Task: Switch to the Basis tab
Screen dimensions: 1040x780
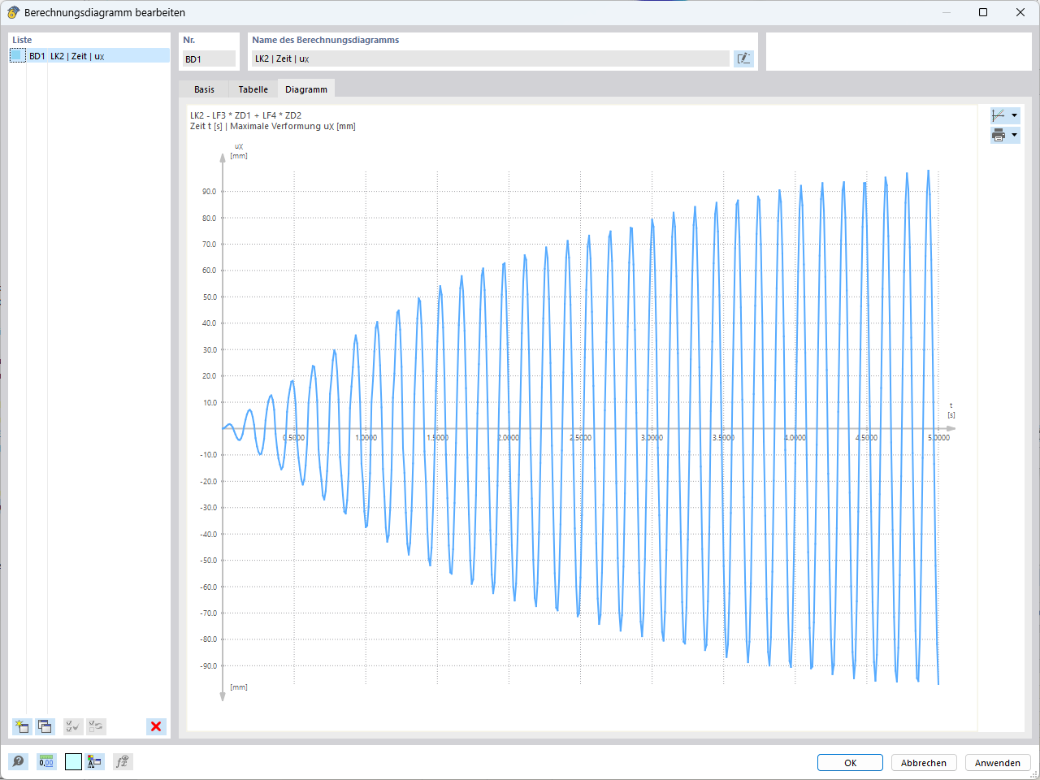Action: [204, 89]
